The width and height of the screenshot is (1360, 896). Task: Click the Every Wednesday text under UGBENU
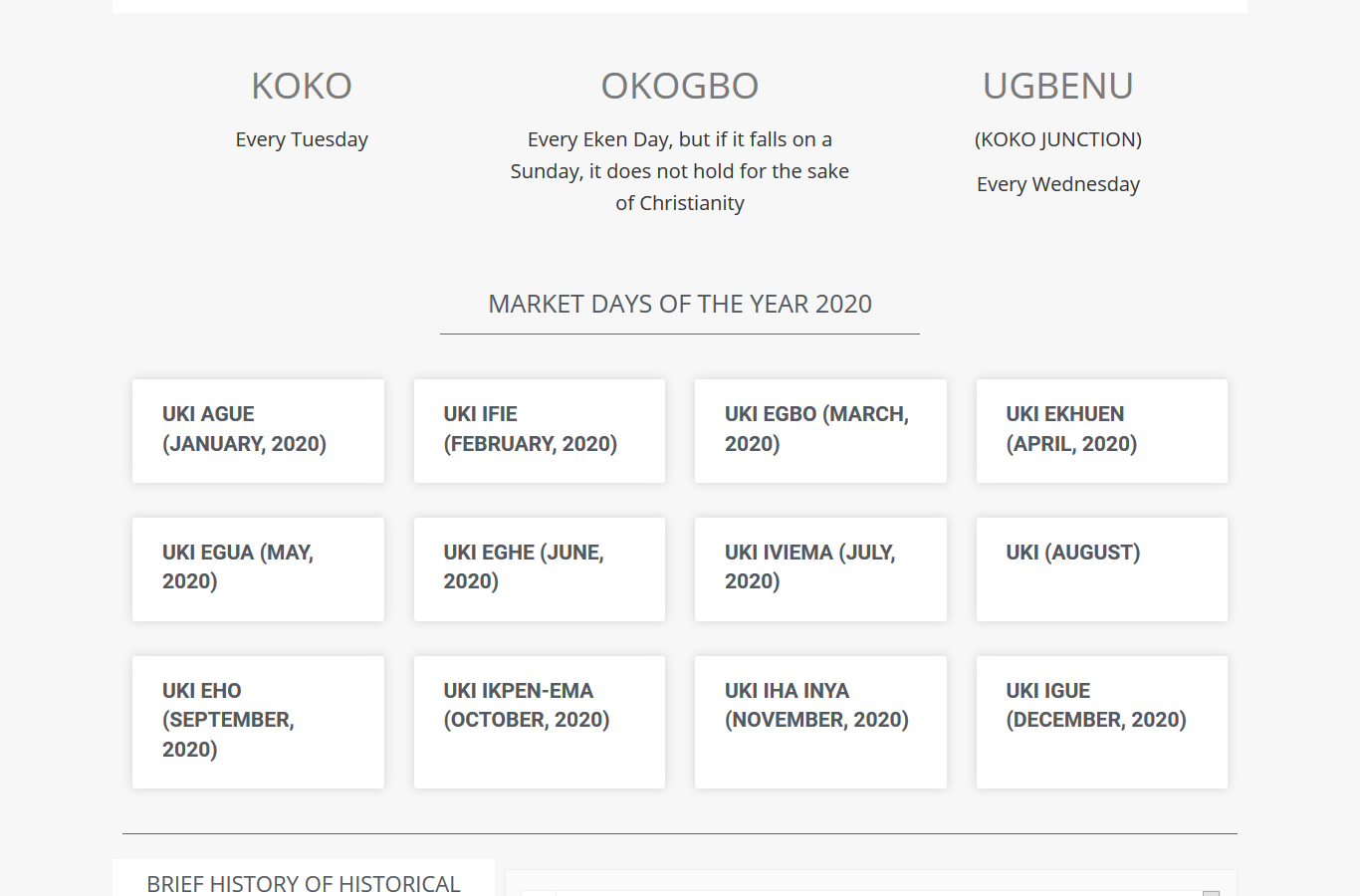[1057, 184]
